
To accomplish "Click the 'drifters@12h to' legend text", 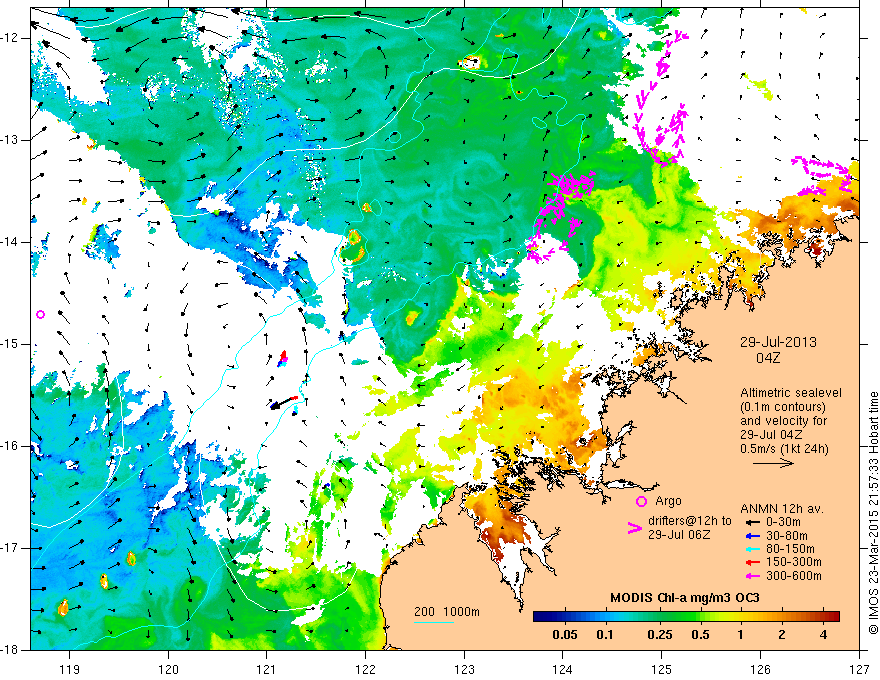I will click(690, 521).
